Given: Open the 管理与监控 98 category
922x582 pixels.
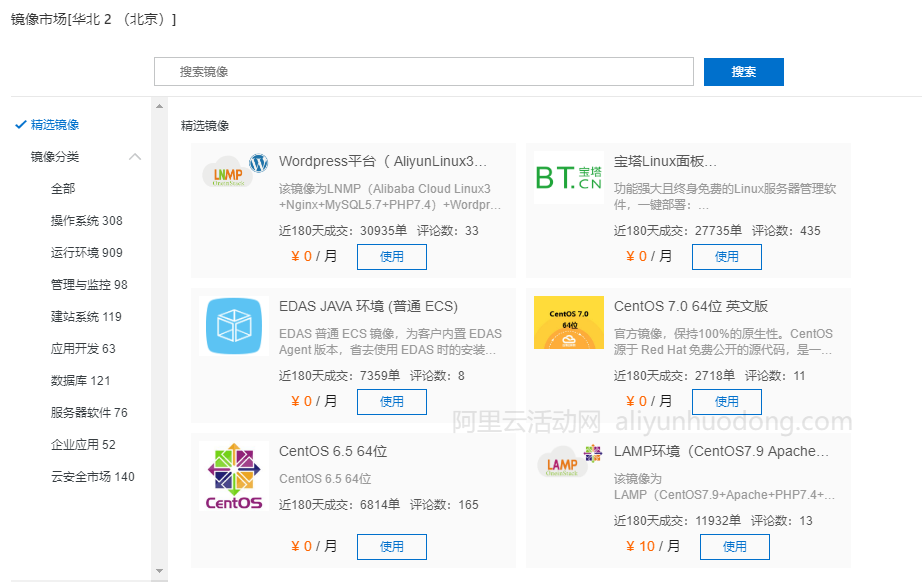Looking at the screenshot, I should [x=89, y=285].
